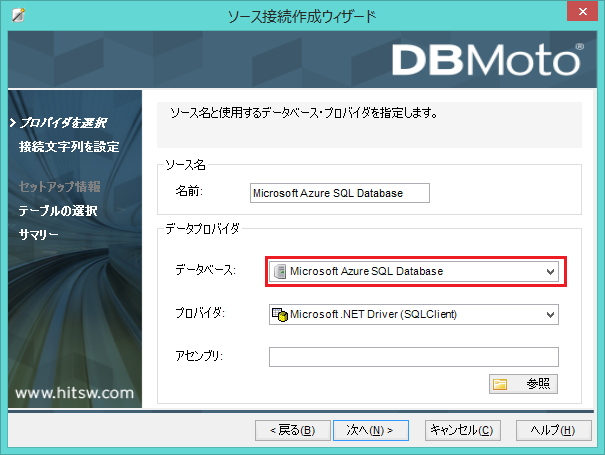Screen dimensions: 605x455
Task: Click the 名前 source name input field
Action: tap(340, 193)
